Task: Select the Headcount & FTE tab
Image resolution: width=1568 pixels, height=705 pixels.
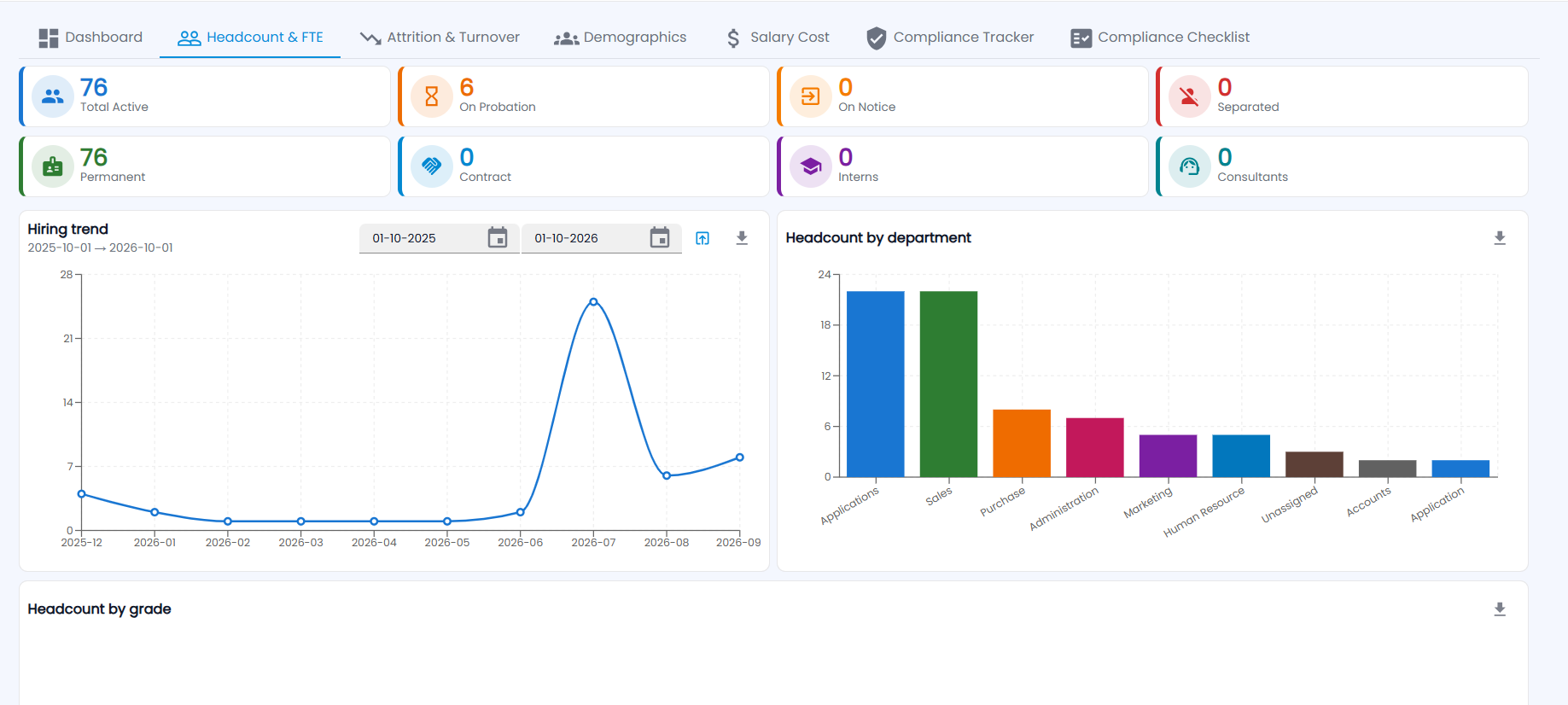Action: (x=250, y=38)
